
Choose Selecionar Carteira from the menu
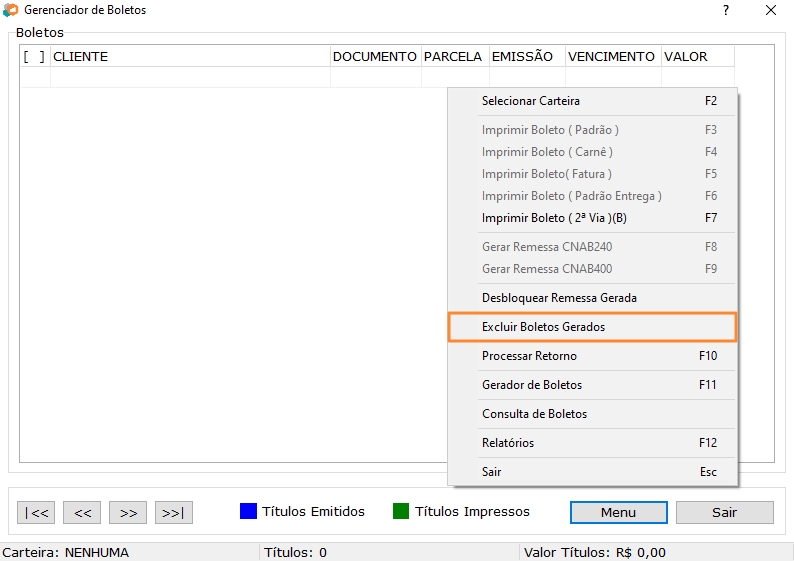(x=530, y=101)
